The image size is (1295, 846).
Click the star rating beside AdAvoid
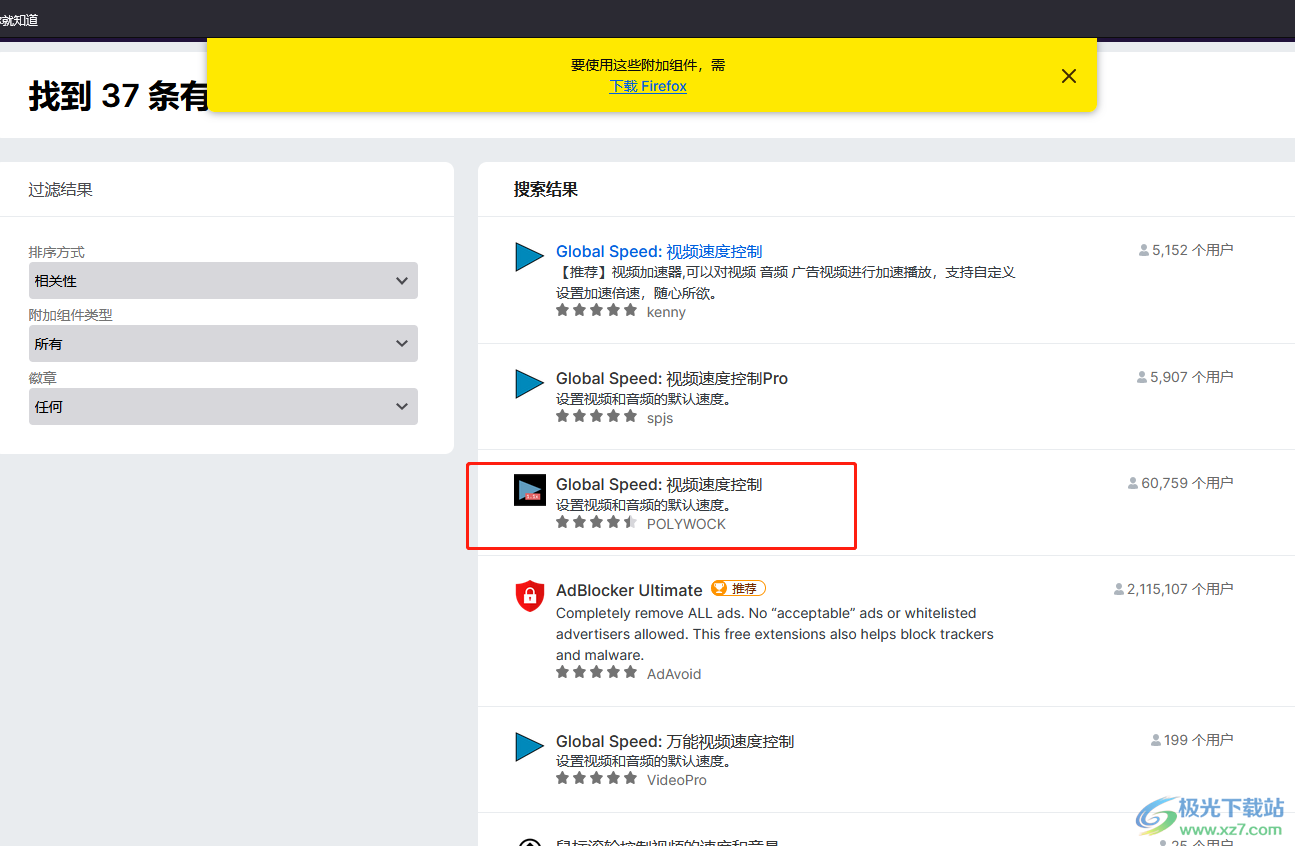tap(596, 673)
